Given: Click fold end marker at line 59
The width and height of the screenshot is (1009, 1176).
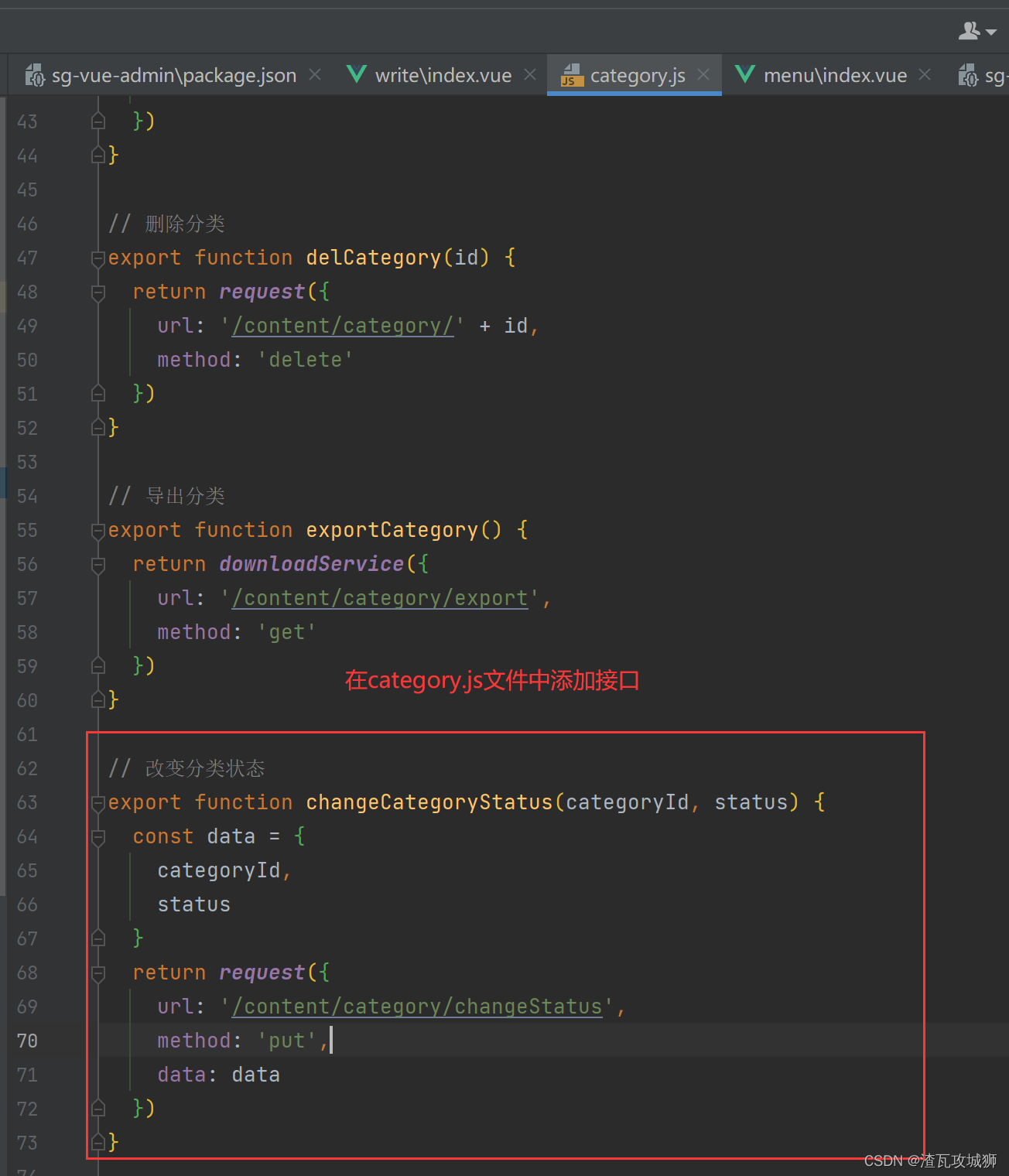Looking at the screenshot, I should [x=98, y=666].
